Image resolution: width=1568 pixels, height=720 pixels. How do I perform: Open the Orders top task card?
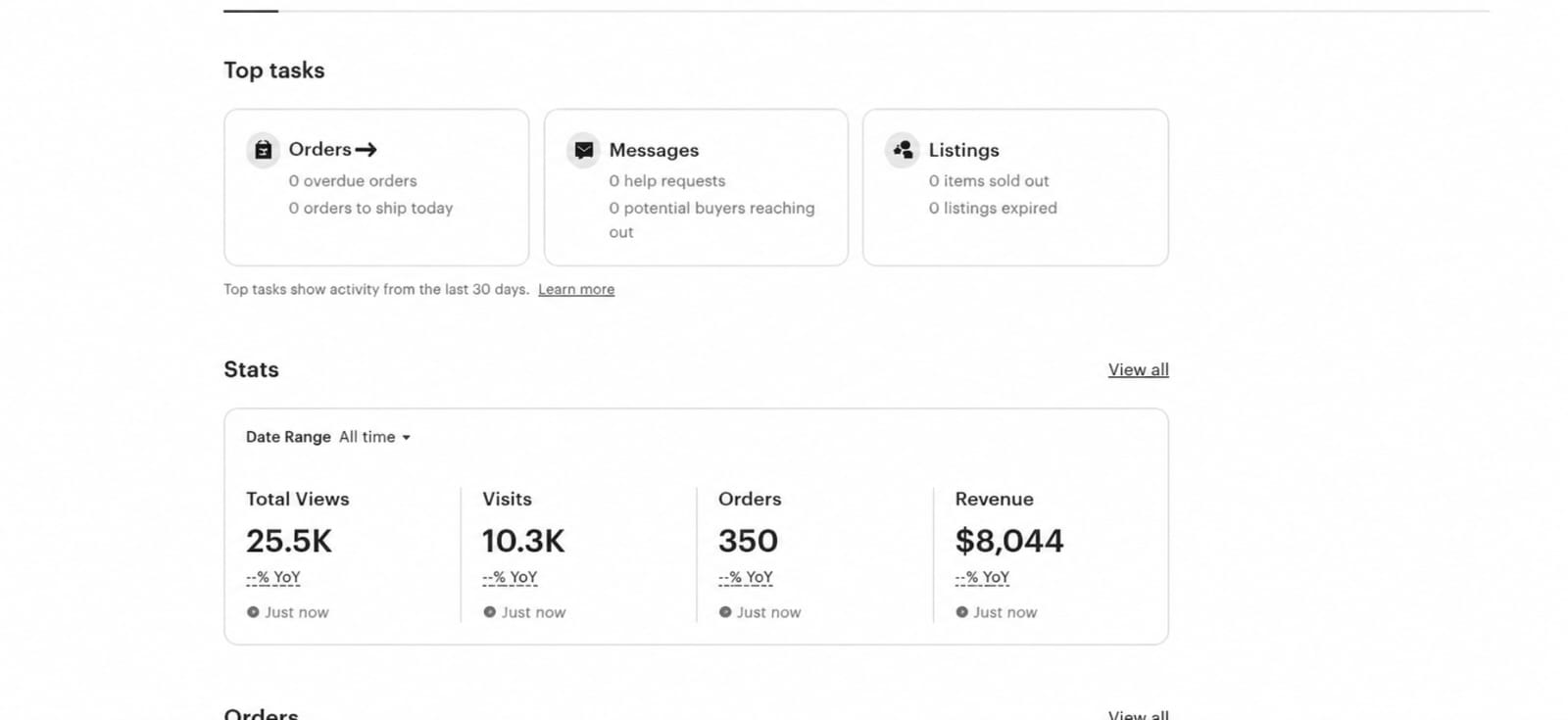click(x=376, y=187)
